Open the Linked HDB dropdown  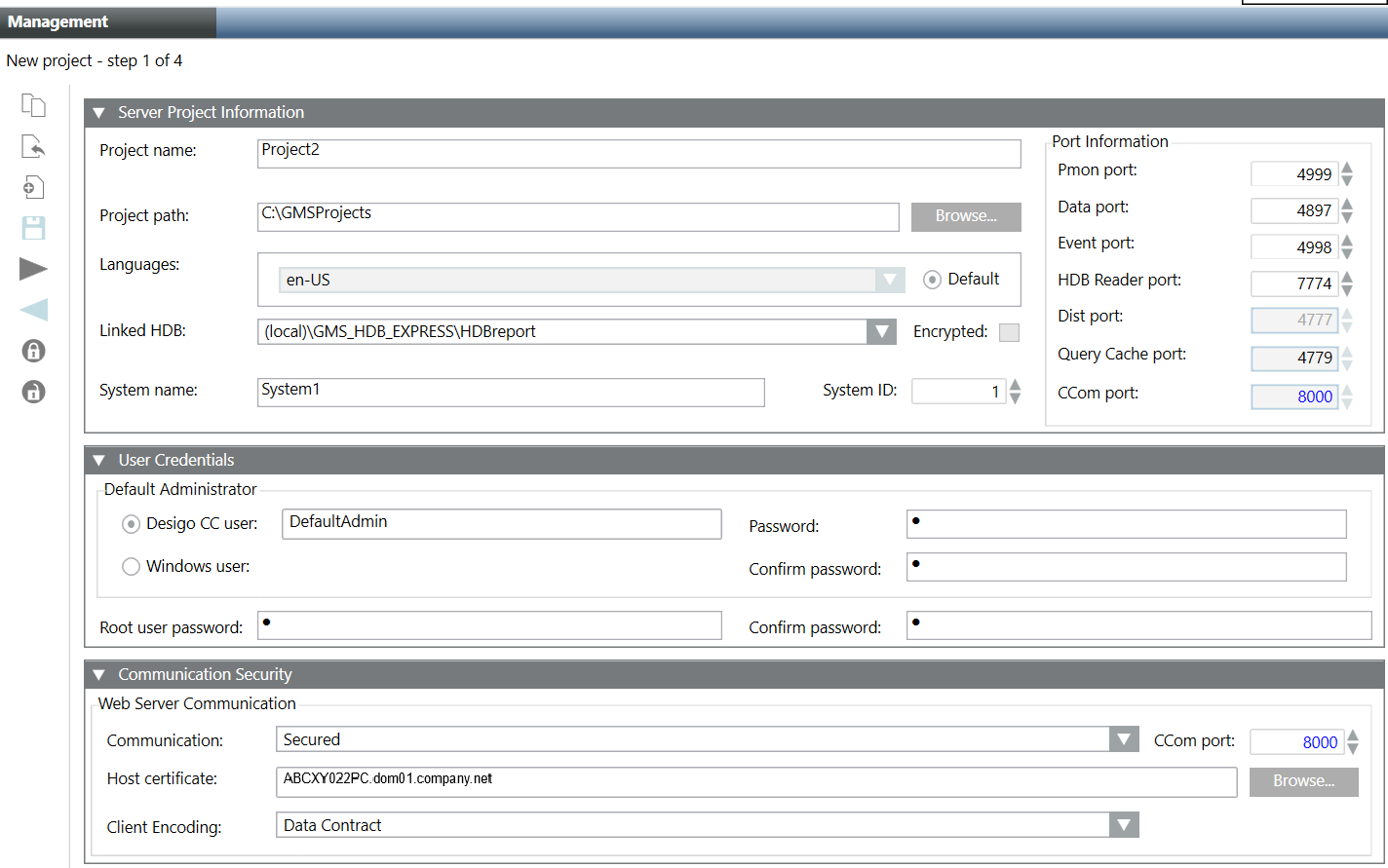881,332
